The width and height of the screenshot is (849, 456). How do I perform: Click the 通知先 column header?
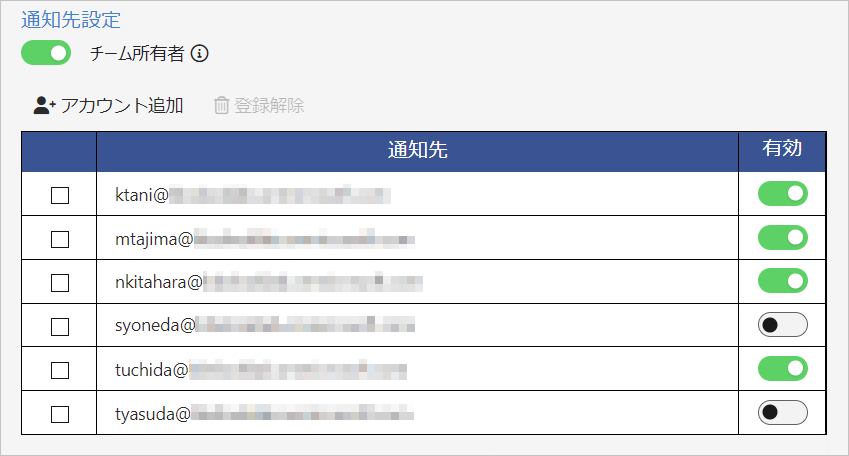click(x=417, y=151)
